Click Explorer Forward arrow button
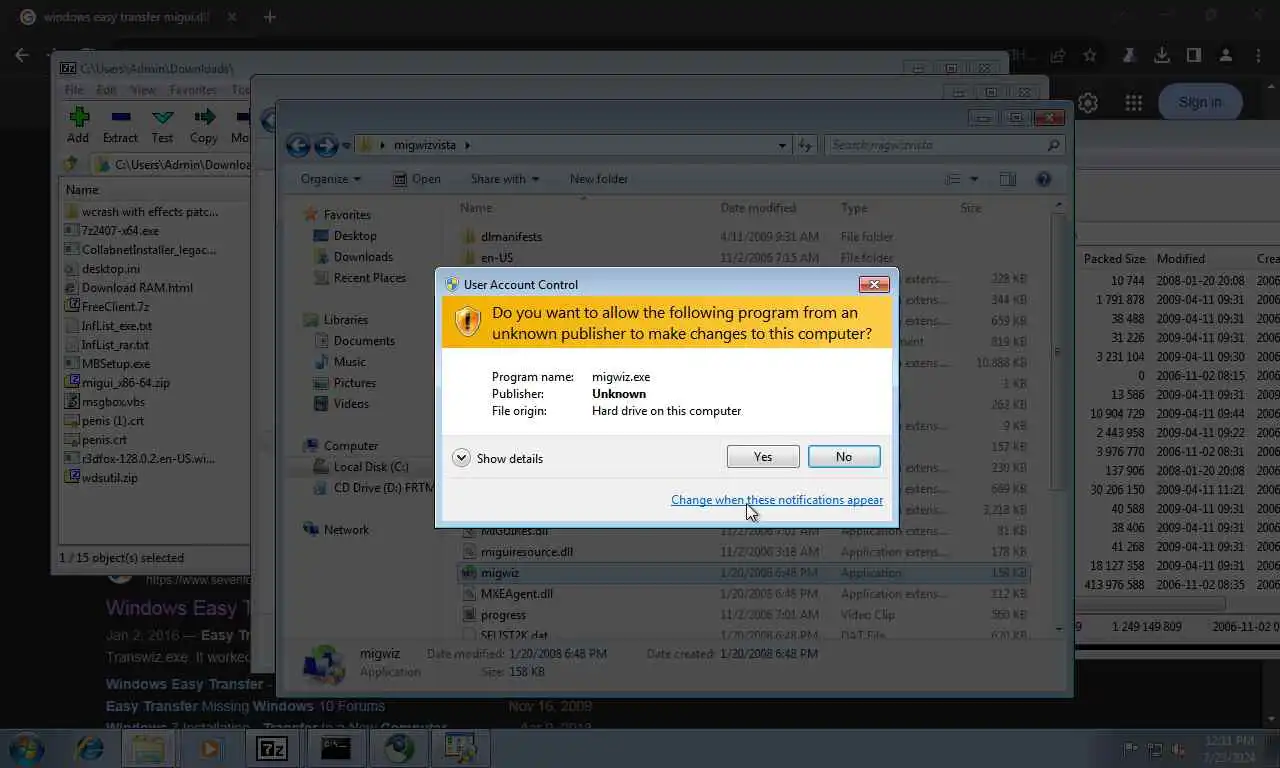 (326, 146)
